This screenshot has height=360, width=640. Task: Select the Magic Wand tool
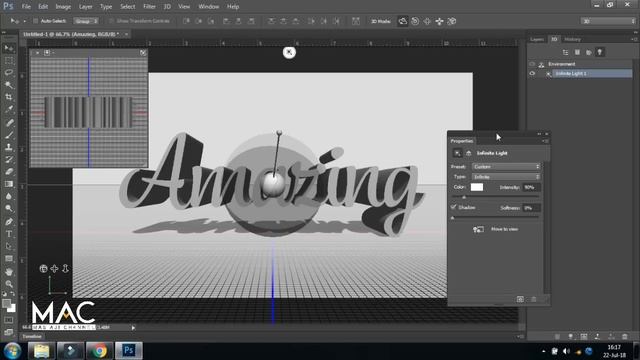pos(9,85)
